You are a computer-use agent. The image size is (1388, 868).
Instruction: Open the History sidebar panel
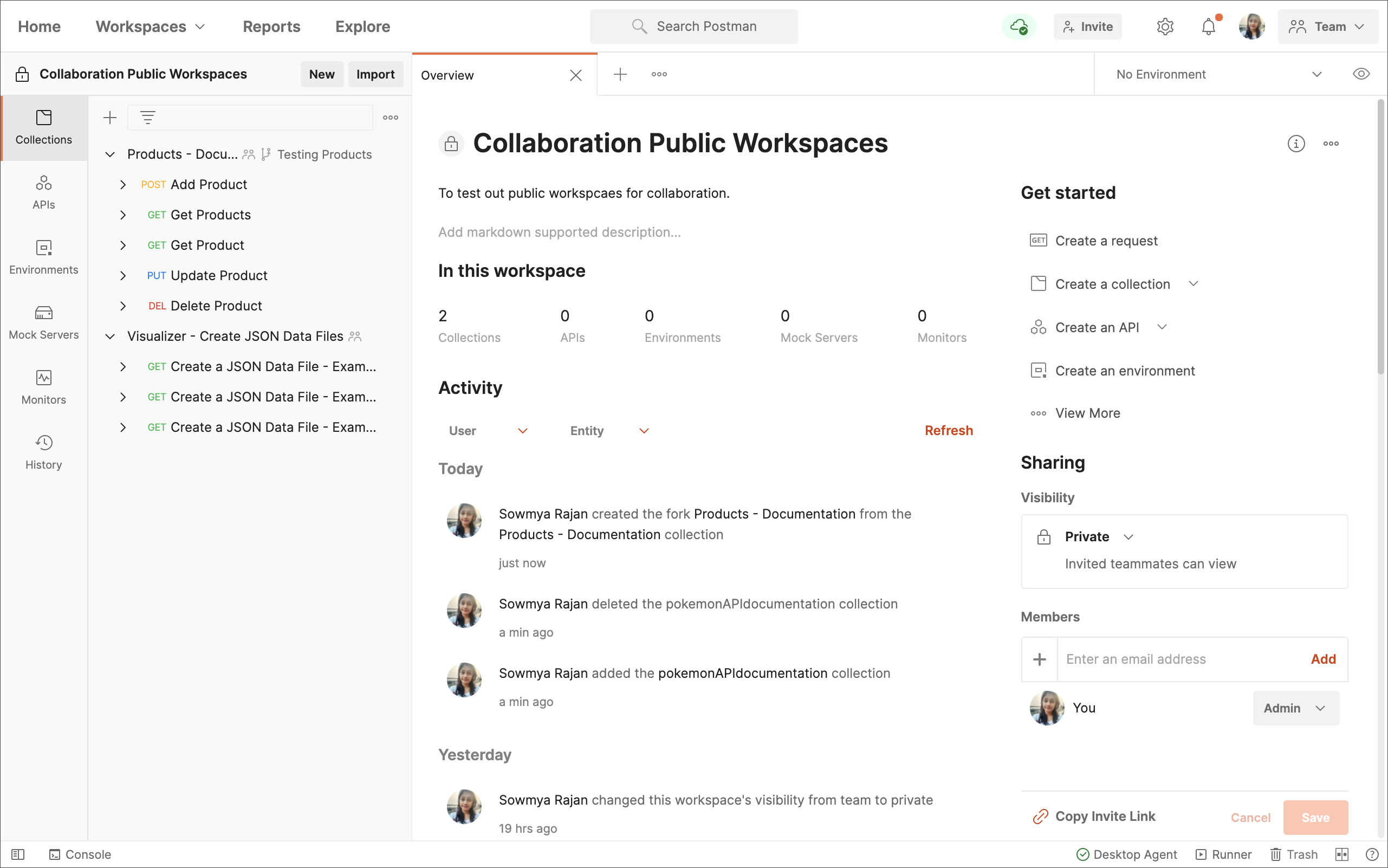44,452
